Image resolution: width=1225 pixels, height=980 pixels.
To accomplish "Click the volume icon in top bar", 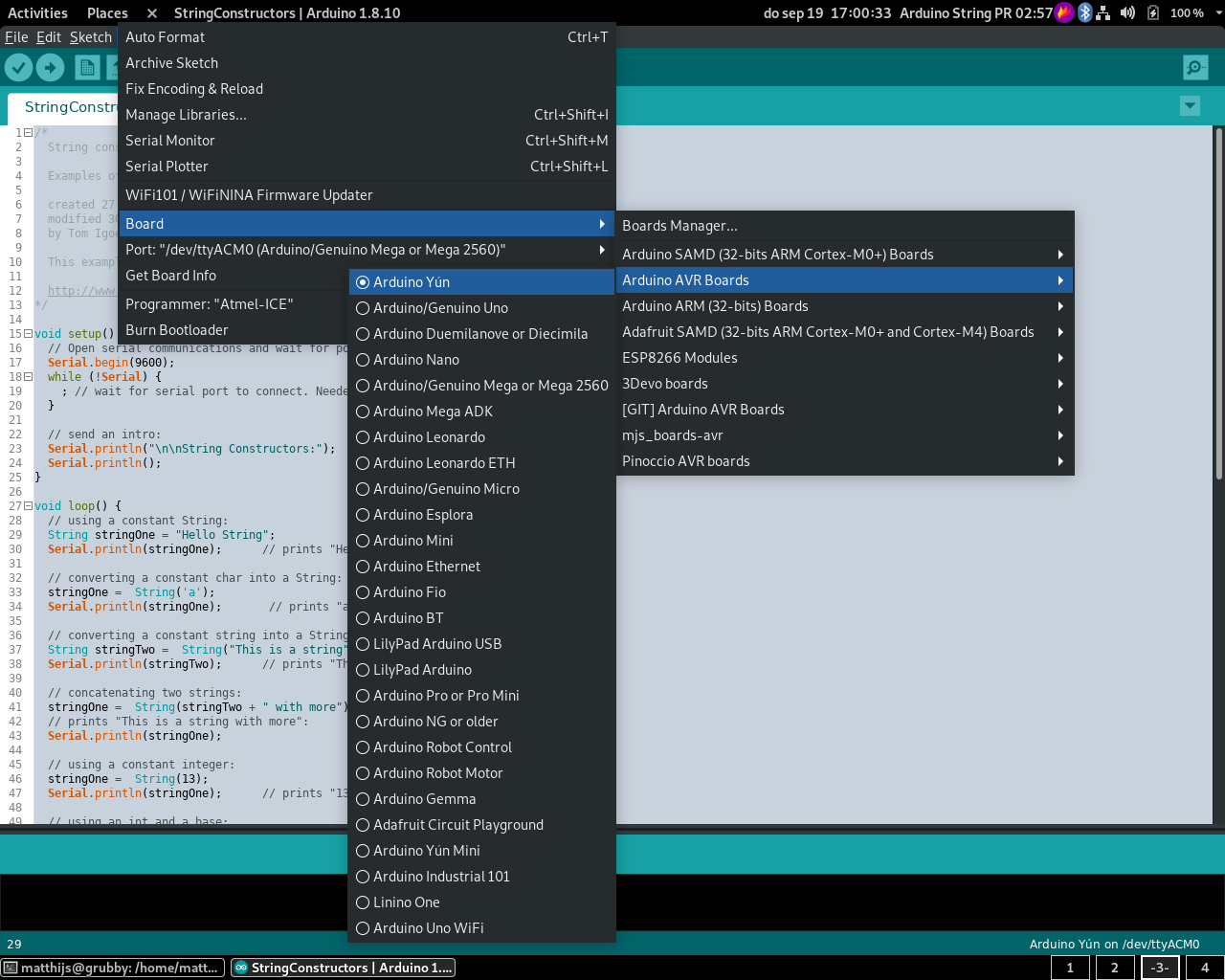I will pos(1127,12).
